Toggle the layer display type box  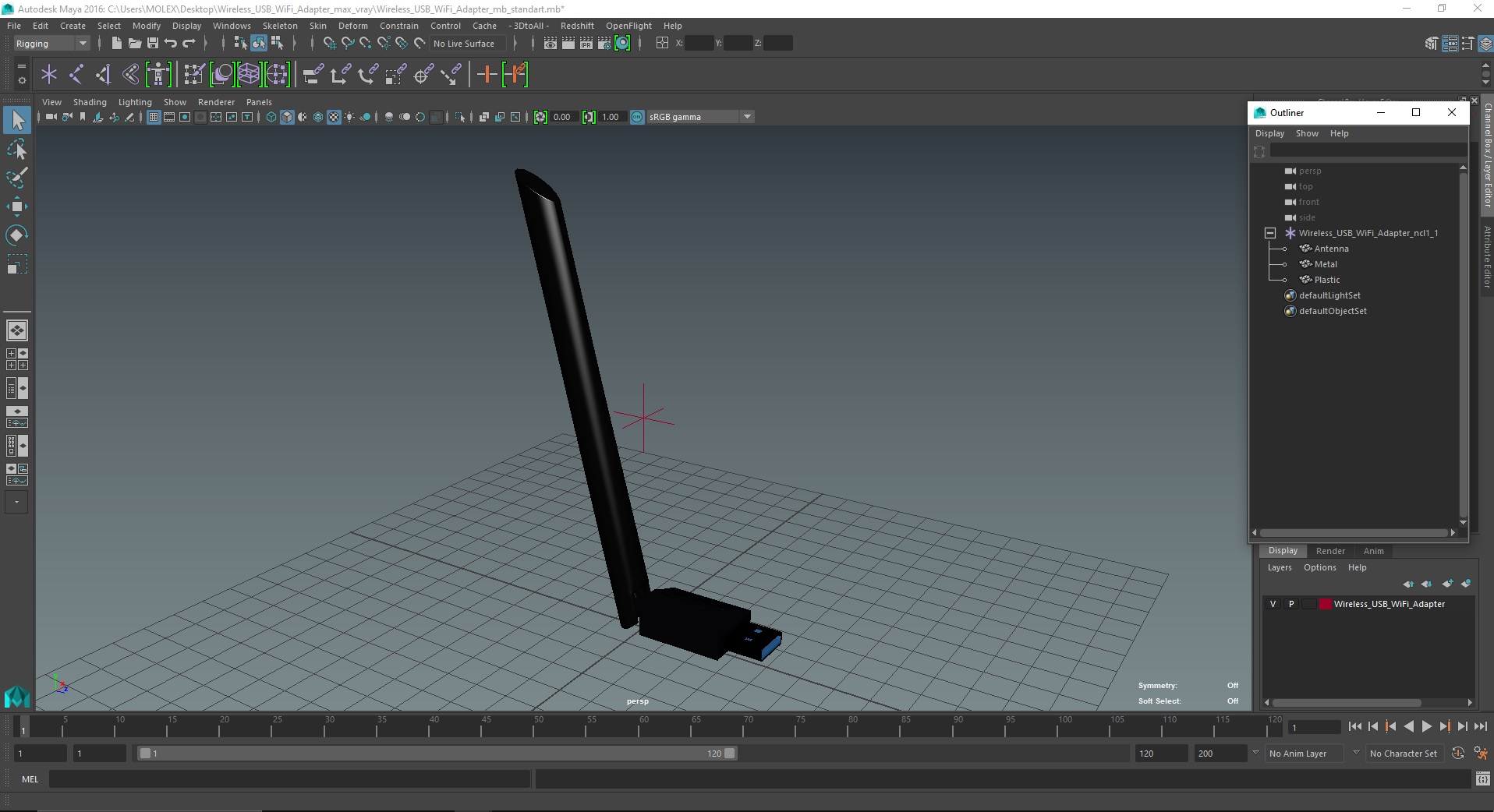coord(1309,604)
